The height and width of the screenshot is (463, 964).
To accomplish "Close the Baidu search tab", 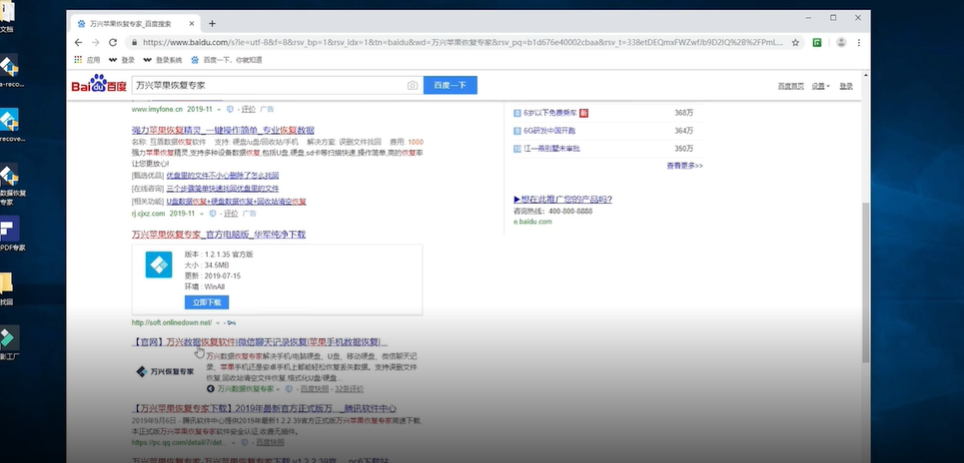I will (x=191, y=24).
